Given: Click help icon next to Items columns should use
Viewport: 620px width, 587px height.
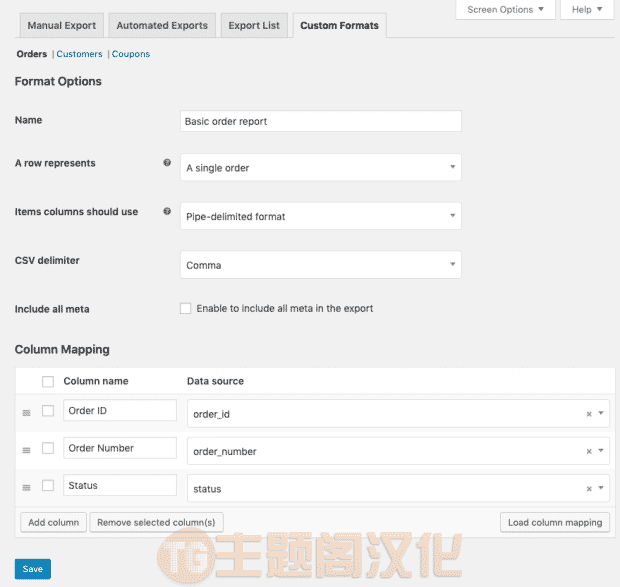Looking at the screenshot, I should pos(167,211).
